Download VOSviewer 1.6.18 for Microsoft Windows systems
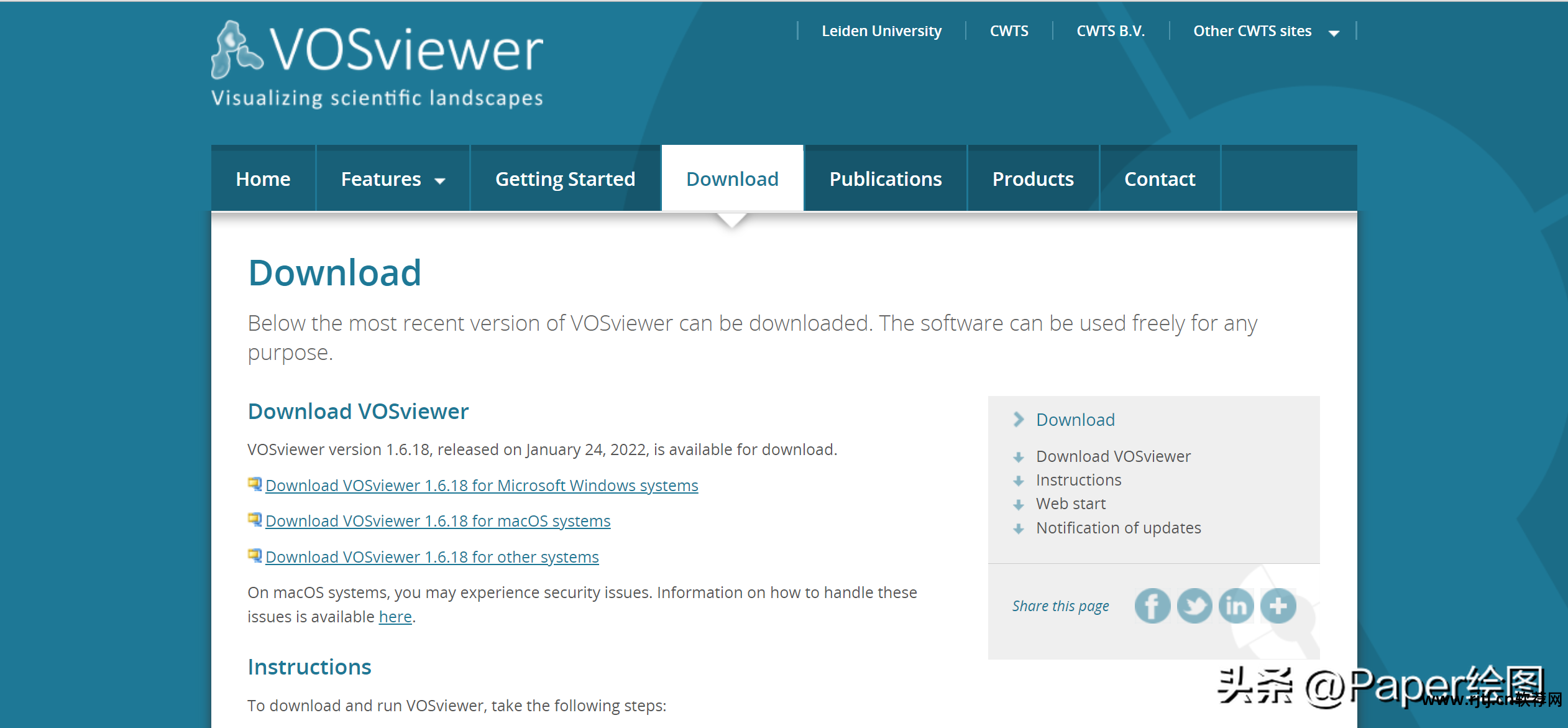The width and height of the screenshot is (1568, 728). 482,486
